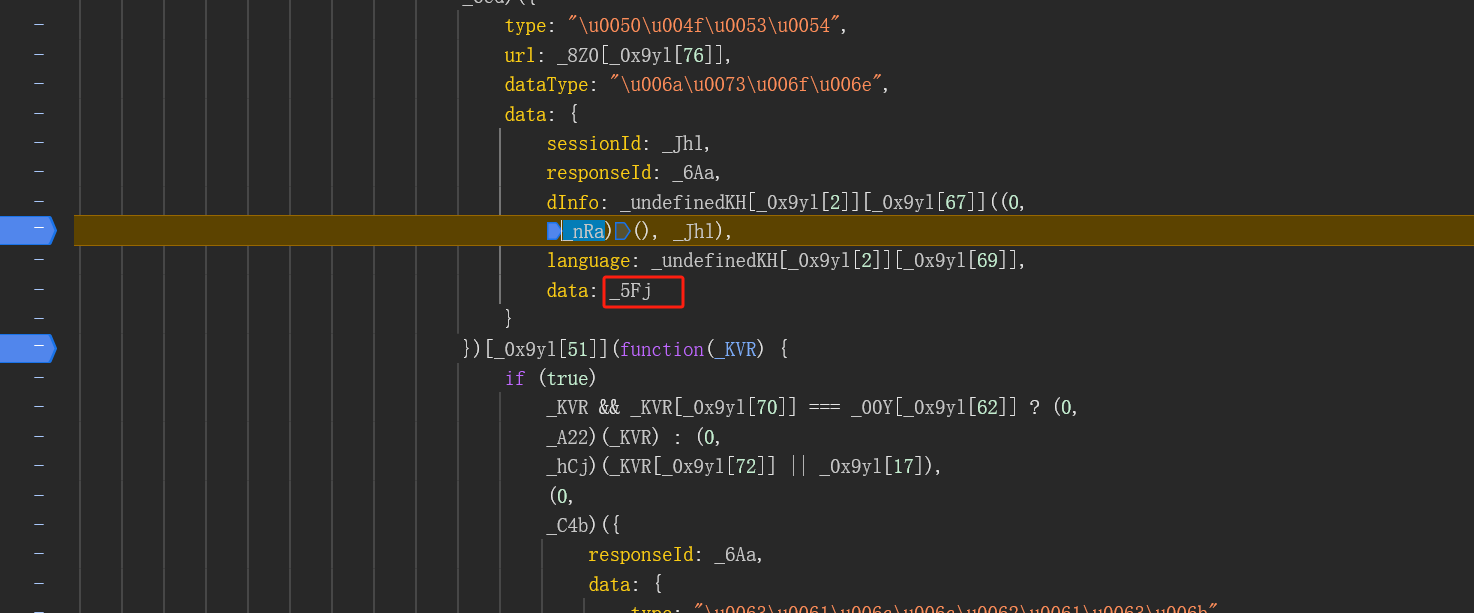Viewport: 1474px width, 613px height.
Task: Click the true literal in if condition
Action: click(567, 379)
